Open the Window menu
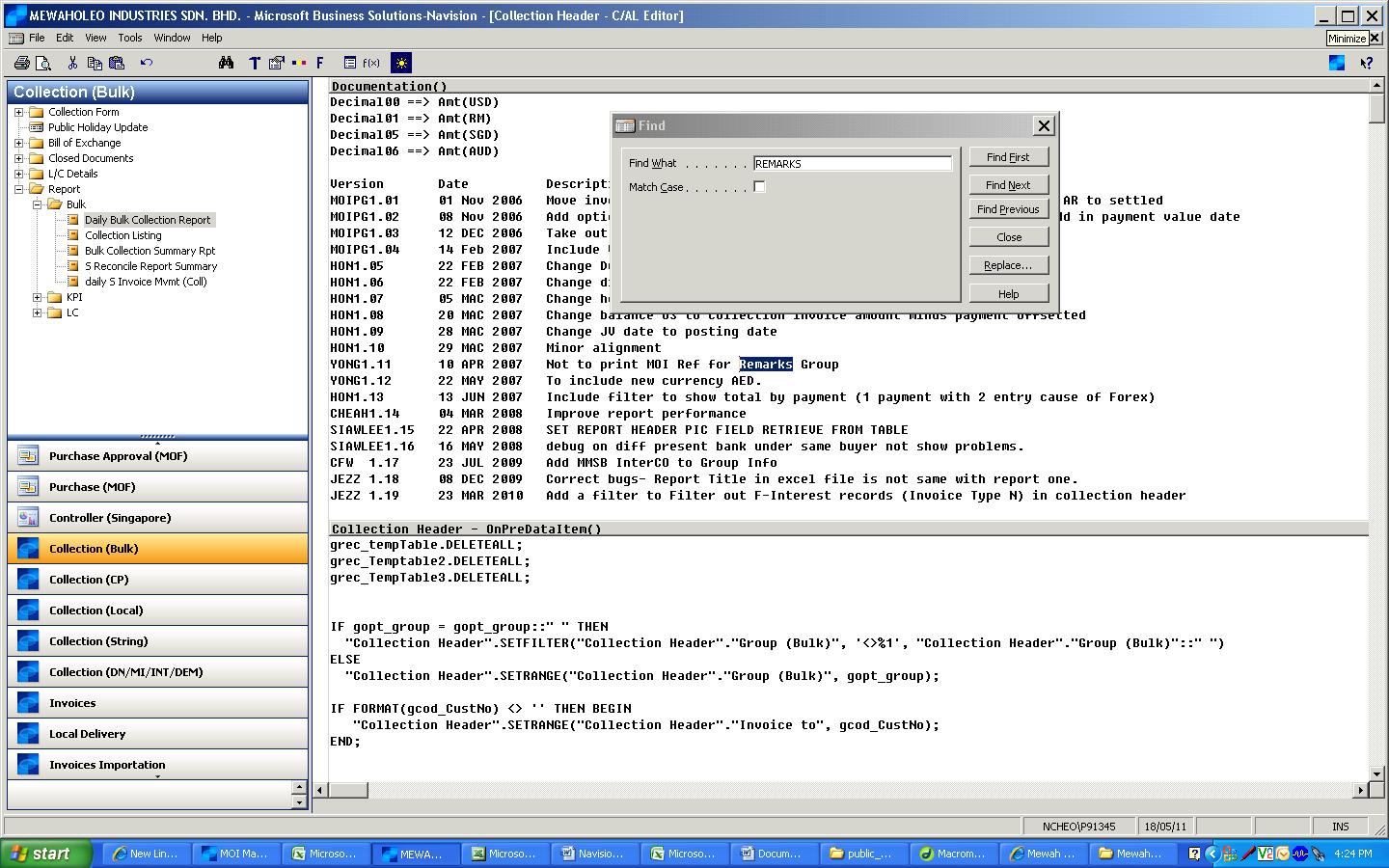1389x868 pixels. (172, 38)
